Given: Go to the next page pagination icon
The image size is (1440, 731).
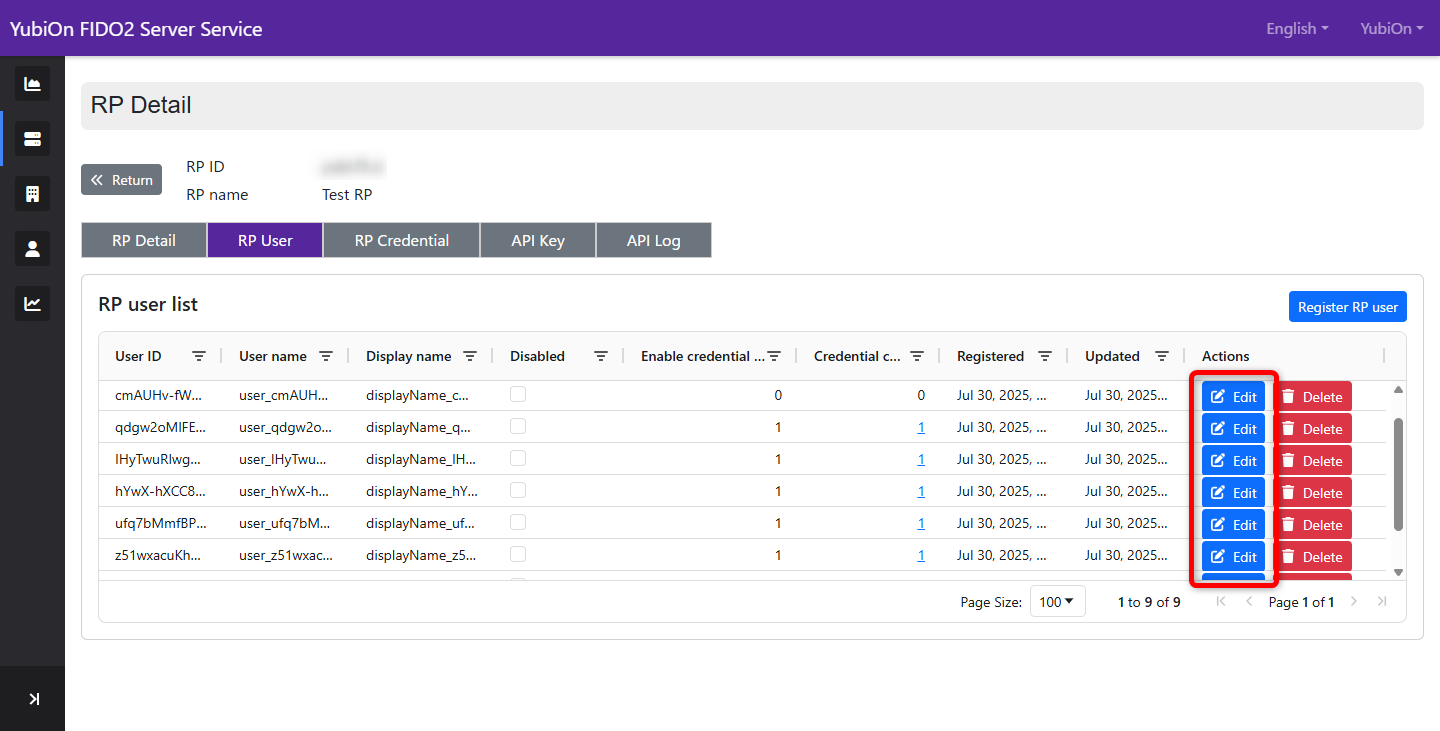Looking at the screenshot, I should [1354, 602].
